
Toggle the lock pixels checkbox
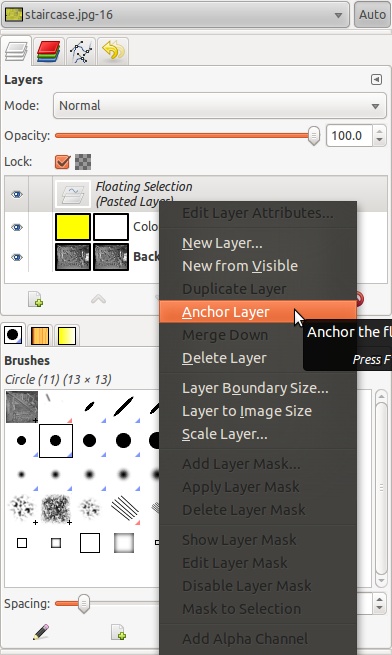[63, 161]
